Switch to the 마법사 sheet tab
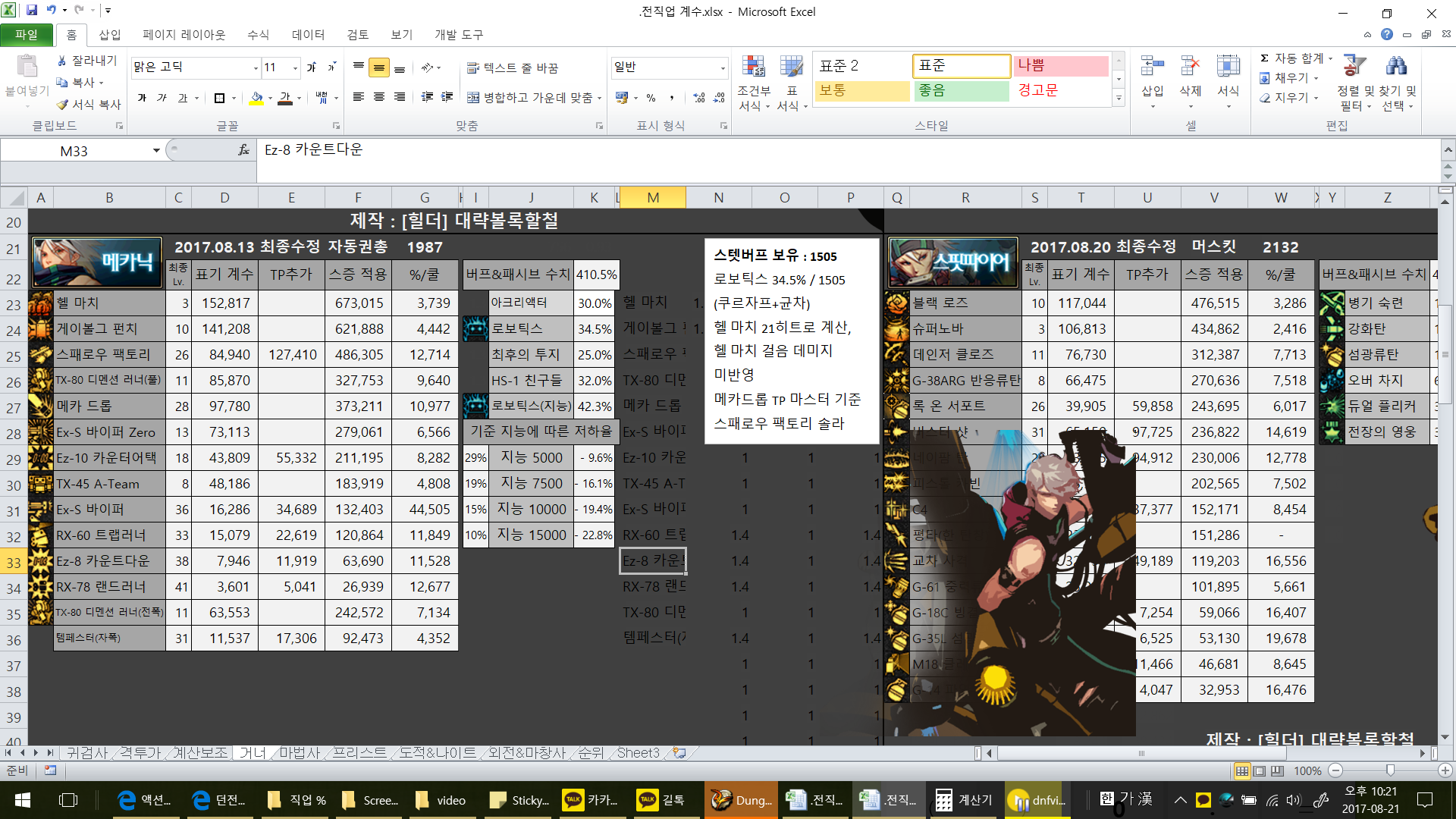Viewport: 1456px width, 819px height. point(300,753)
